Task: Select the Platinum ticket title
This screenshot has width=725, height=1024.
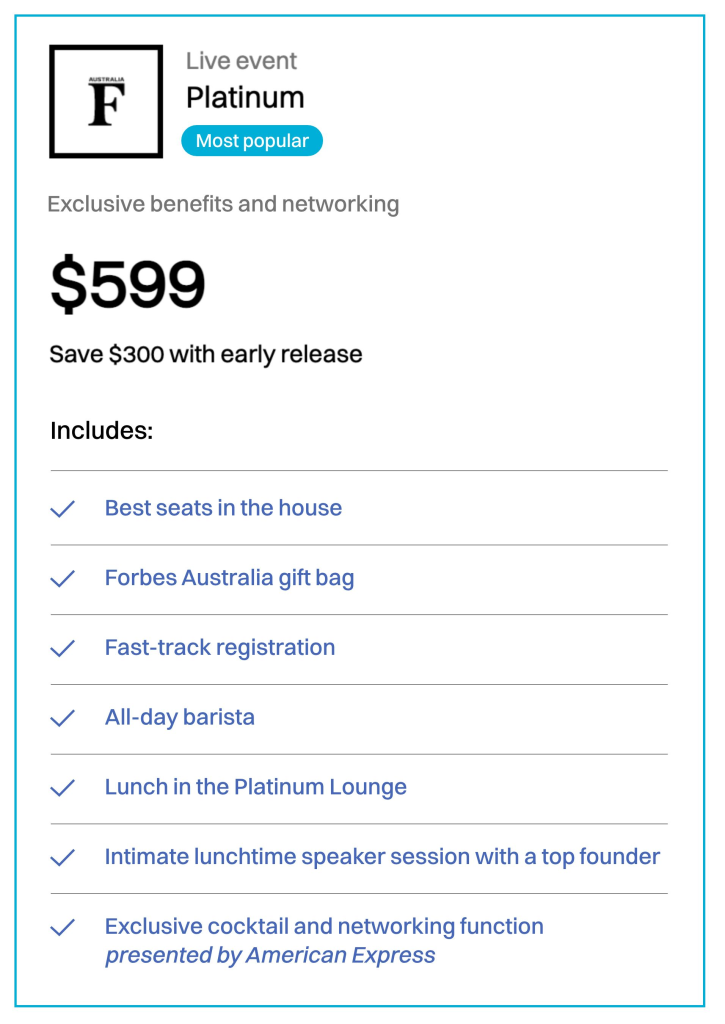Action: pos(245,98)
